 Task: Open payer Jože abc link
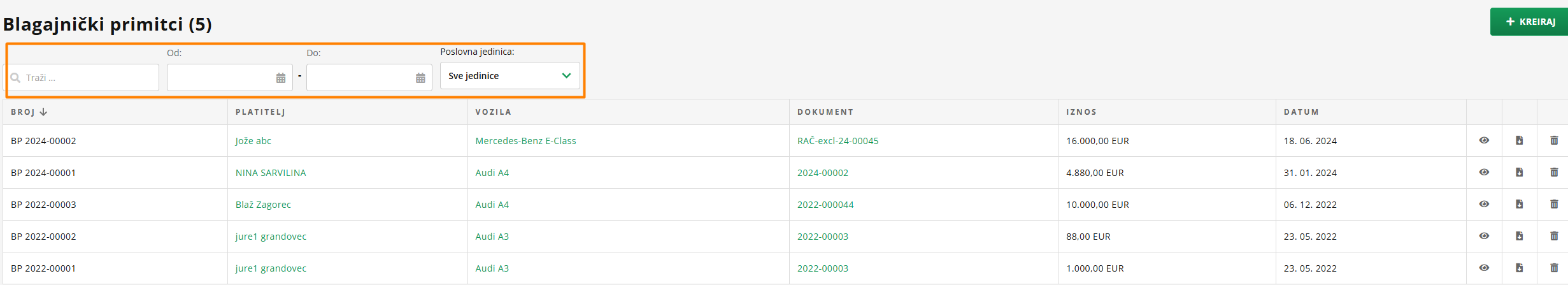coord(253,141)
